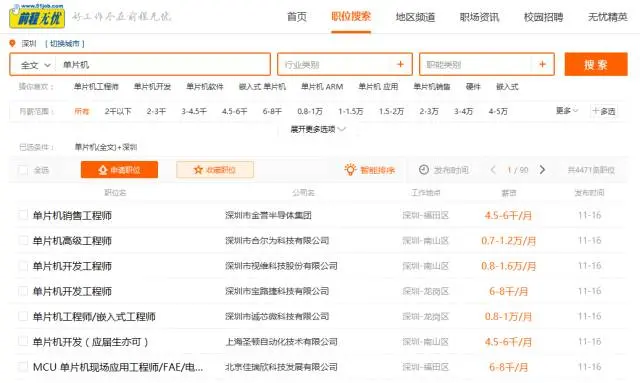Select suggested keyword 单片机销售
Viewport: 640px width, 383px height.
[432, 87]
